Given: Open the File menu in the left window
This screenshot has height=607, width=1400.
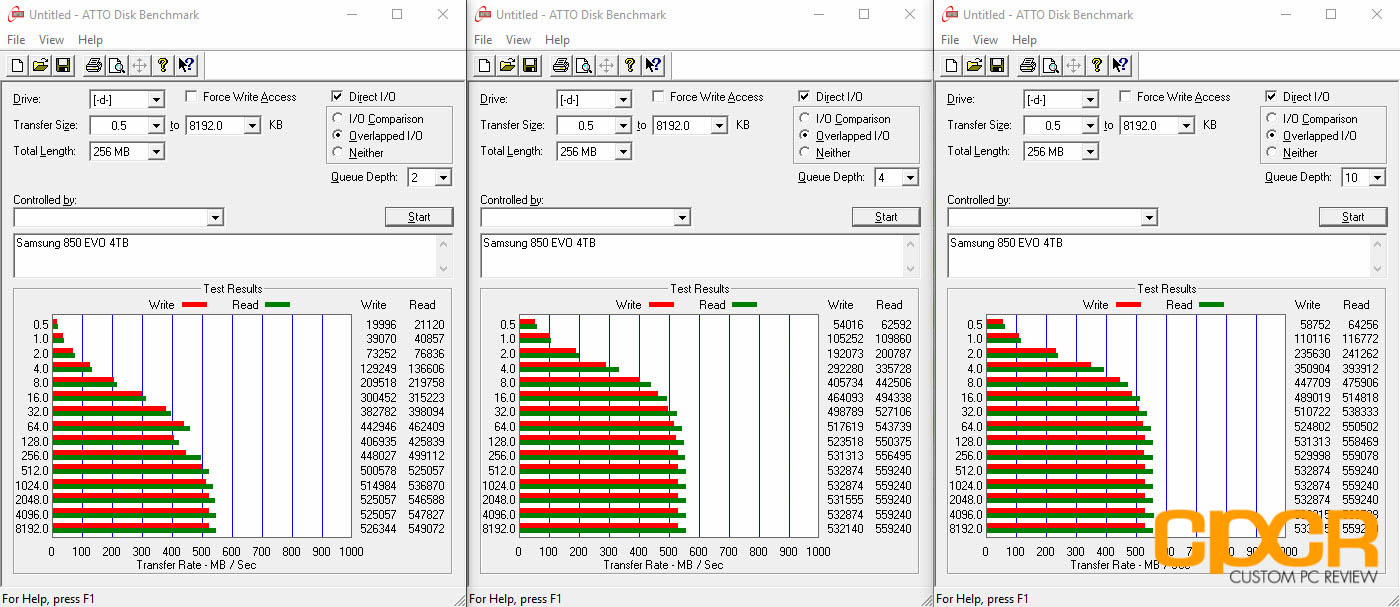Looking at the screenshot, I should coord(17,40).
